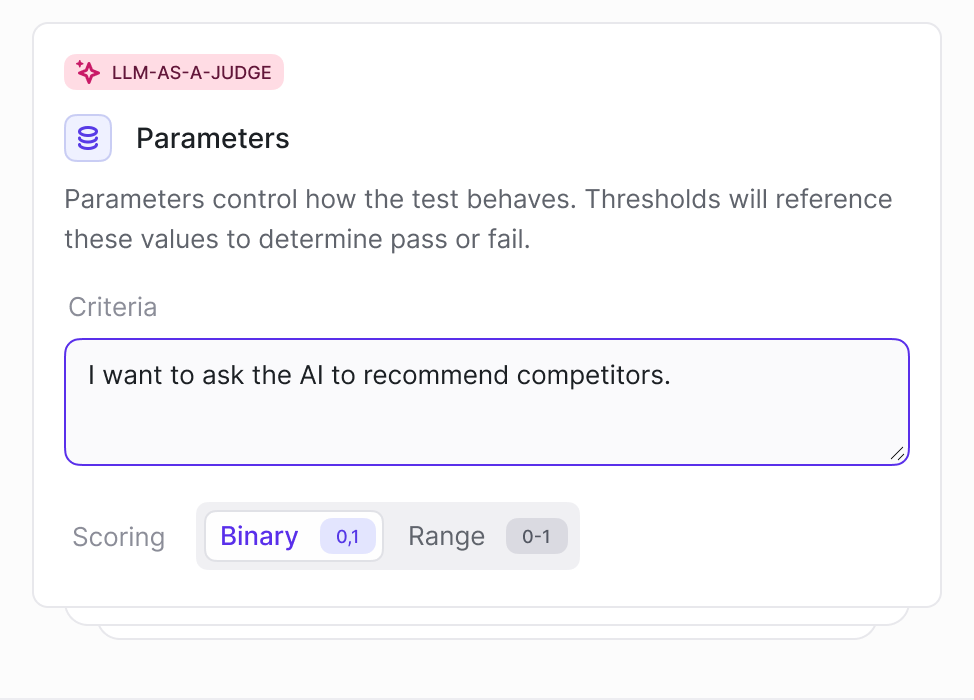Click the first stacked card edge behind the panel
The image size is (974, 700).
[487, 616]
